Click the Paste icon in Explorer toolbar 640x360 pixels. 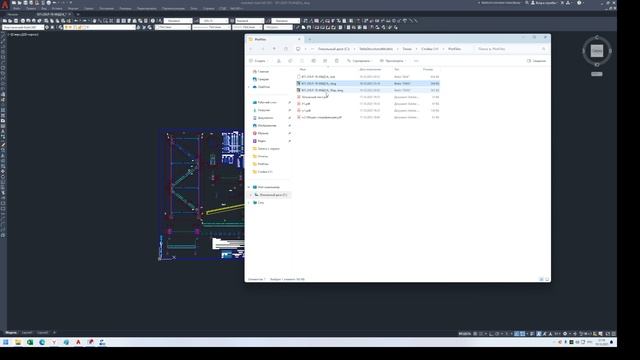(302, 61)
